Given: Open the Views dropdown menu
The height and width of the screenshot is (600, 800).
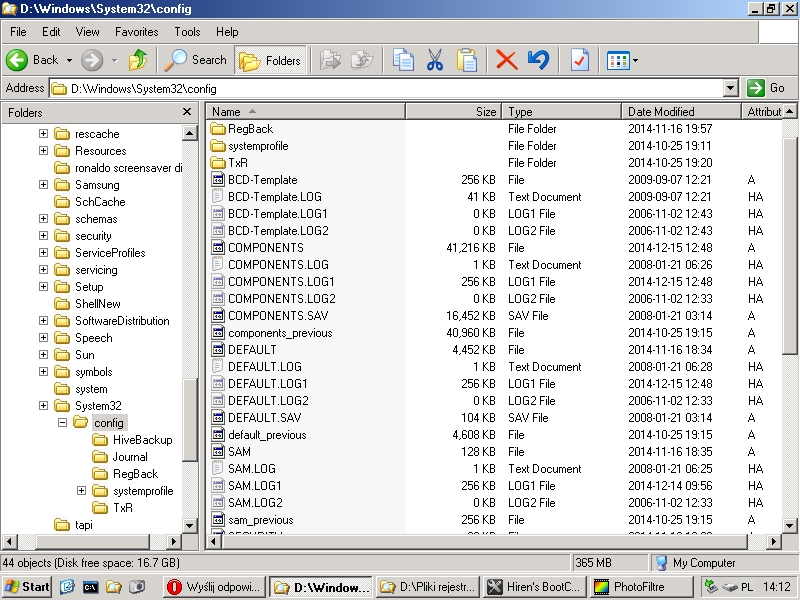Looking at the screenshot, I should tap(622, 60).
